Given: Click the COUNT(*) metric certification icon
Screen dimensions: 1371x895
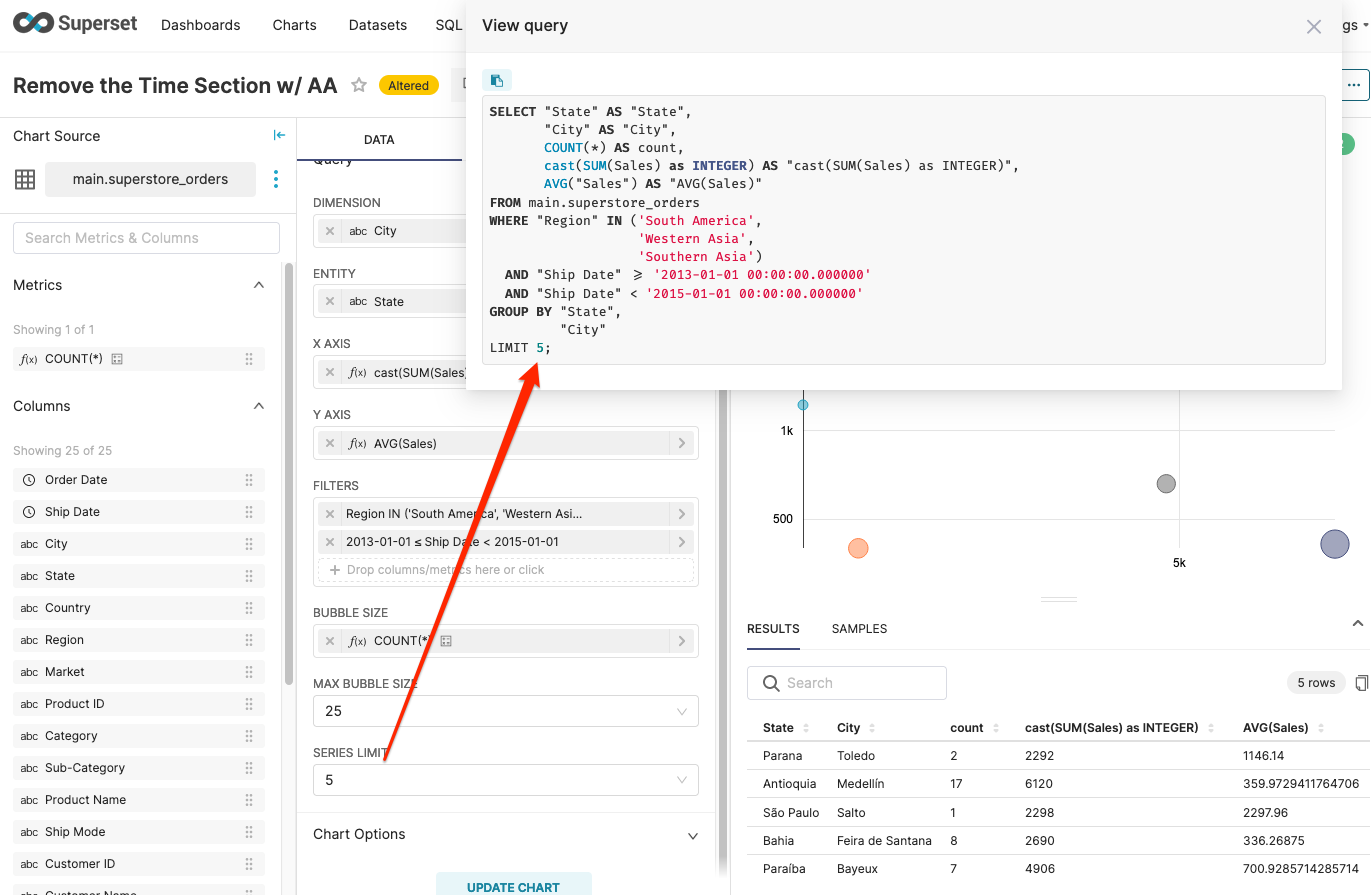Looking at the screenshot, I should (117, 359).
